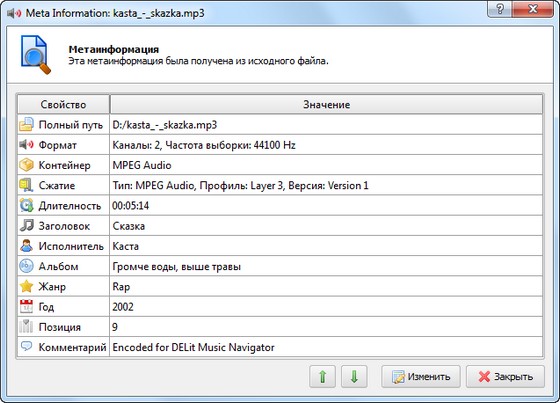Click the box icon beside Контейнер
560x403 pixels.
click(x=26, y=165)
